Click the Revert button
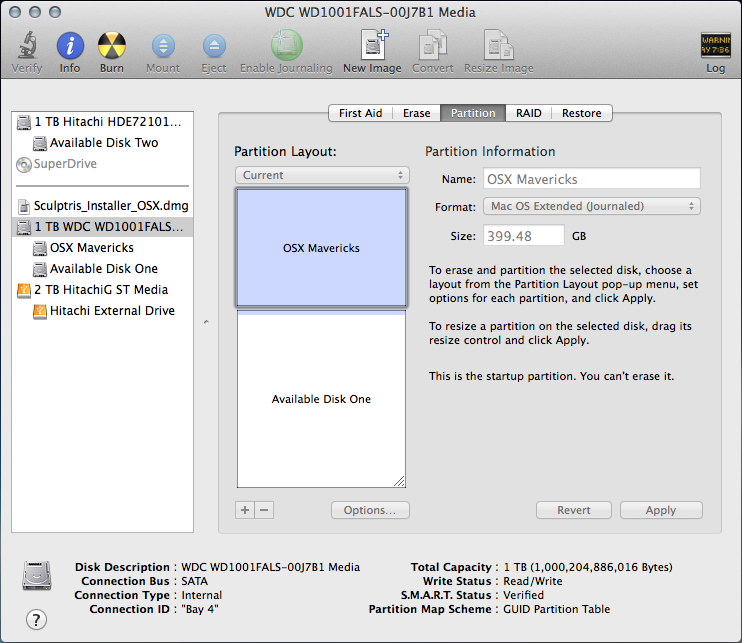Viewport: 742px width, 643px height. [x=574, y=510]
